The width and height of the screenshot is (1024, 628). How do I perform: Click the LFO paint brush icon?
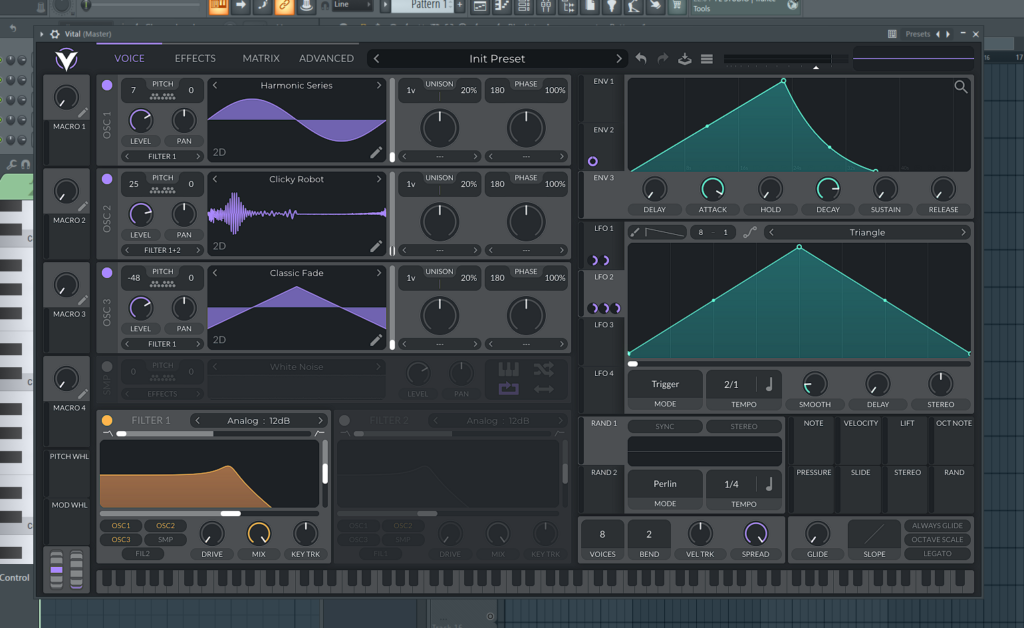pyautogui.click(x=635, y=232)
